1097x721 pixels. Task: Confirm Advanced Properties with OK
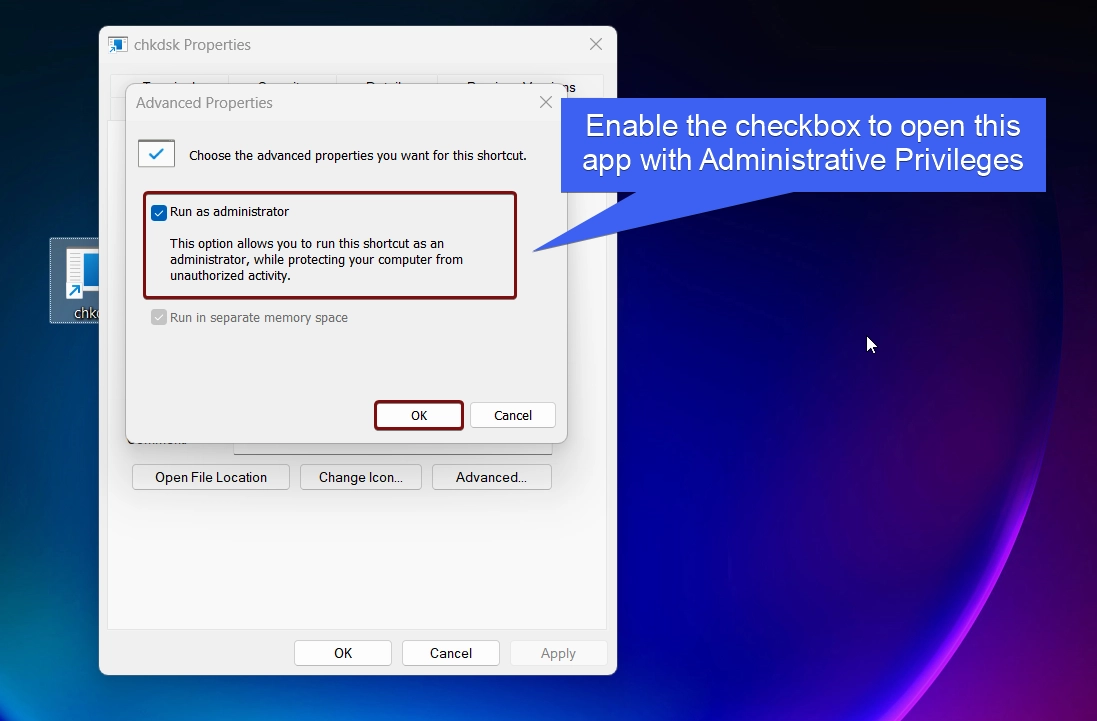coord(418,415)
